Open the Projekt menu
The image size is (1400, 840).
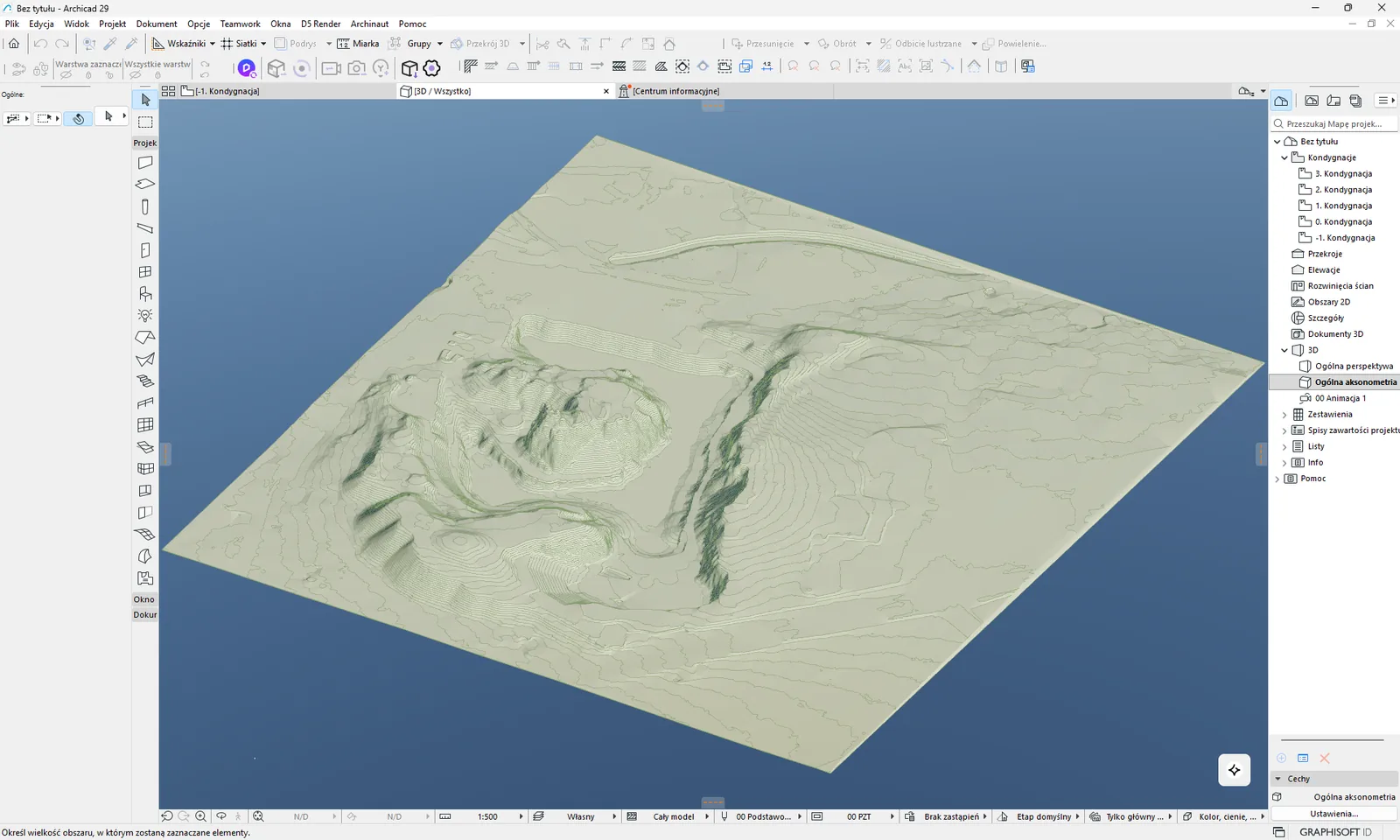(x=112, y=24)
